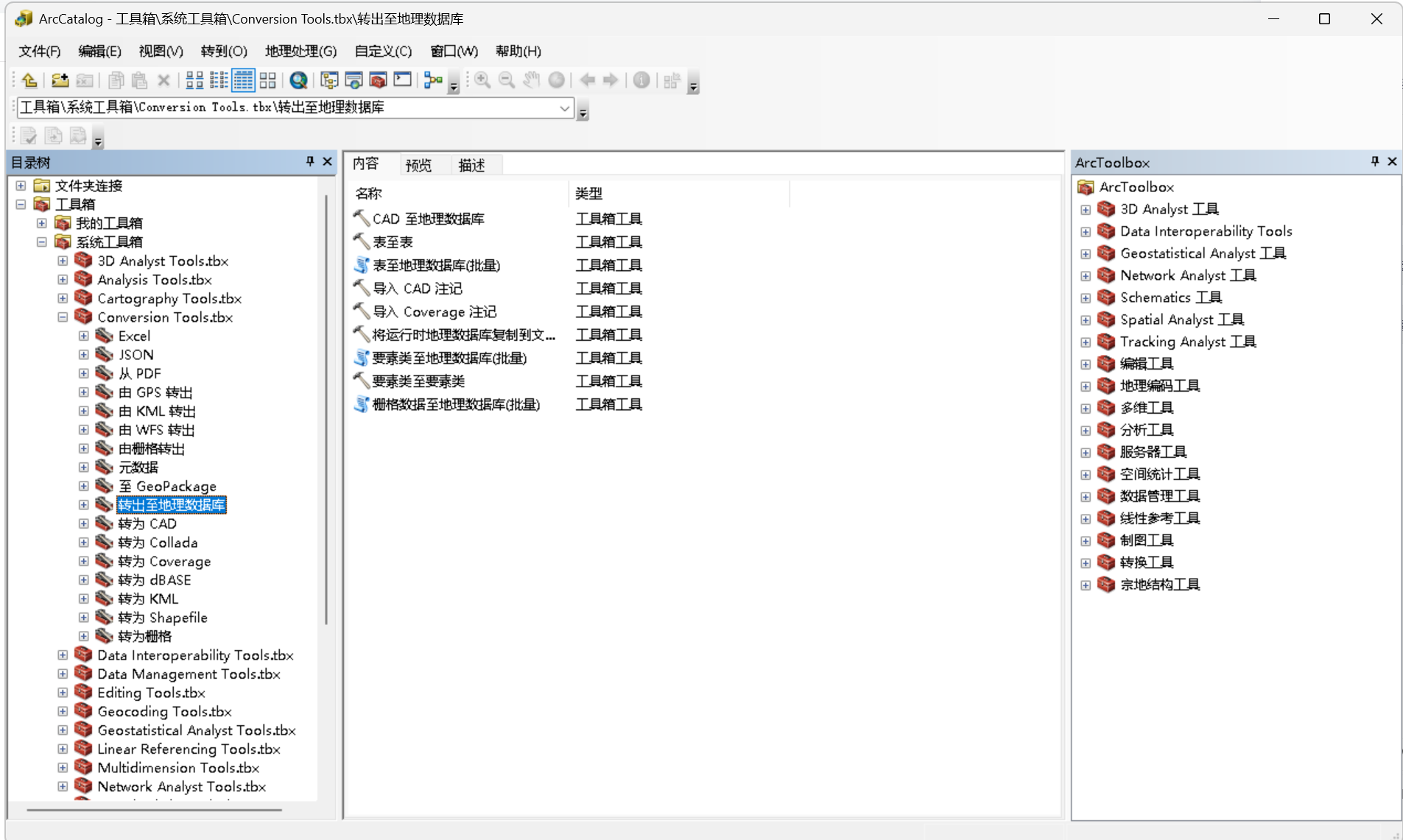Open 栅格数据至地理数据库(批量) tool
Screen dimensions: 1403x840
456,404
